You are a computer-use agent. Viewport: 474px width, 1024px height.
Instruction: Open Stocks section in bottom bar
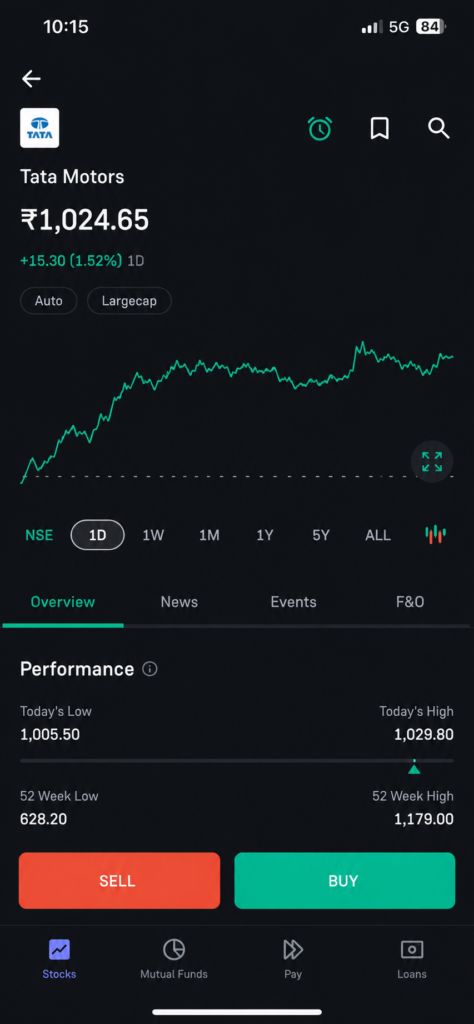(x=59, y=959)
